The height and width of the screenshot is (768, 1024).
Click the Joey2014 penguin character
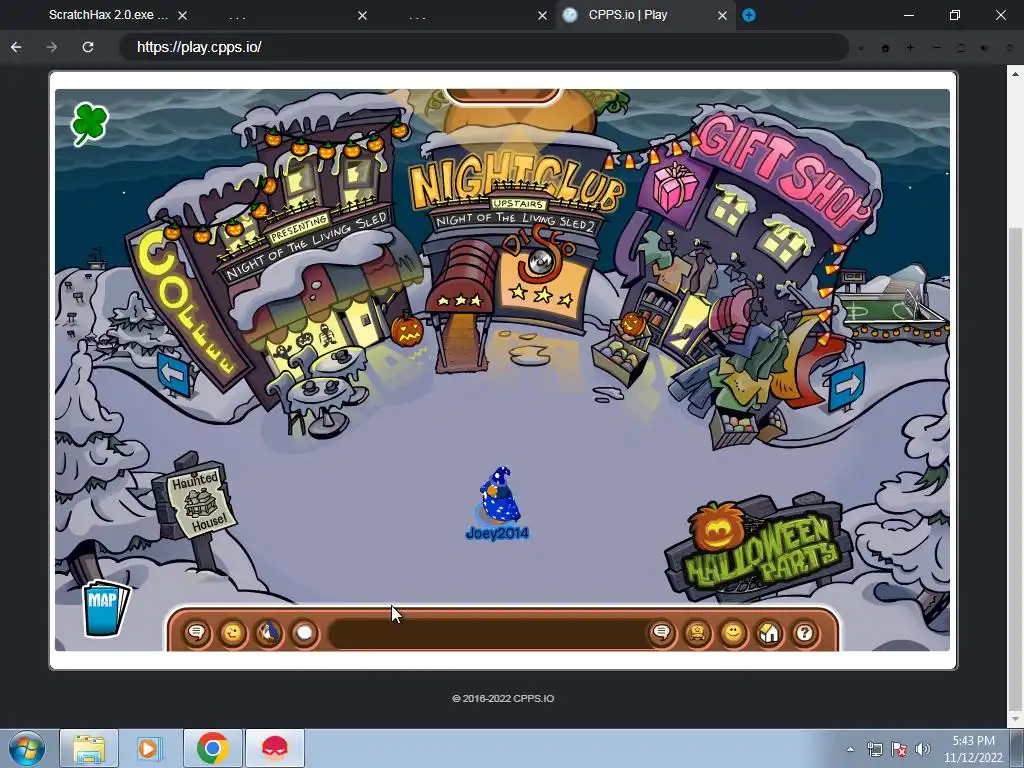coord(499,496)
